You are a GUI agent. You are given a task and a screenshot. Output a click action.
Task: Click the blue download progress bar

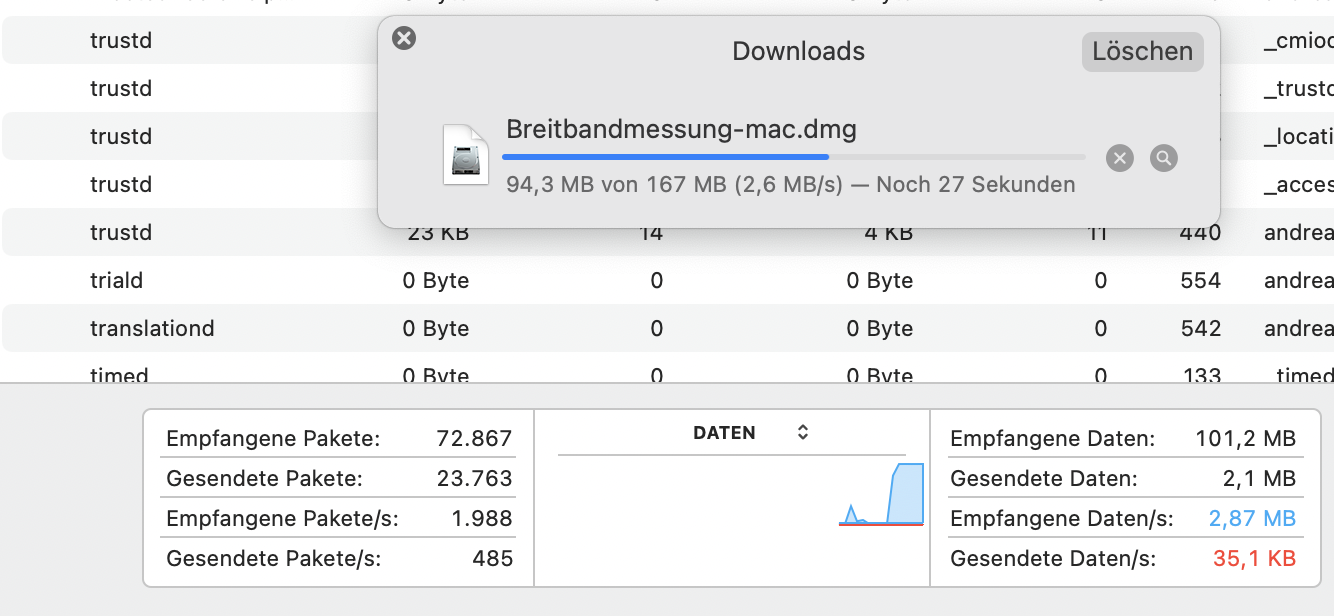665,157
